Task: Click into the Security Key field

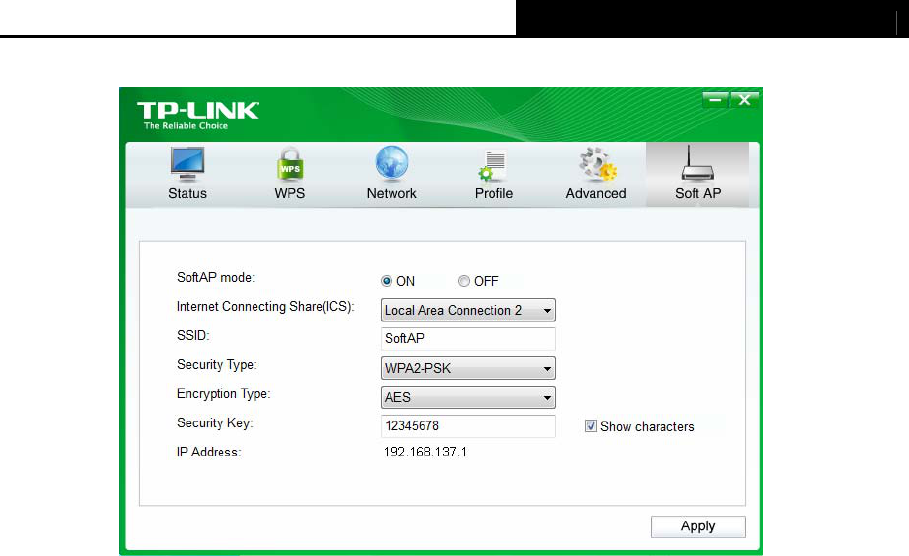Action: coord(468,426)
